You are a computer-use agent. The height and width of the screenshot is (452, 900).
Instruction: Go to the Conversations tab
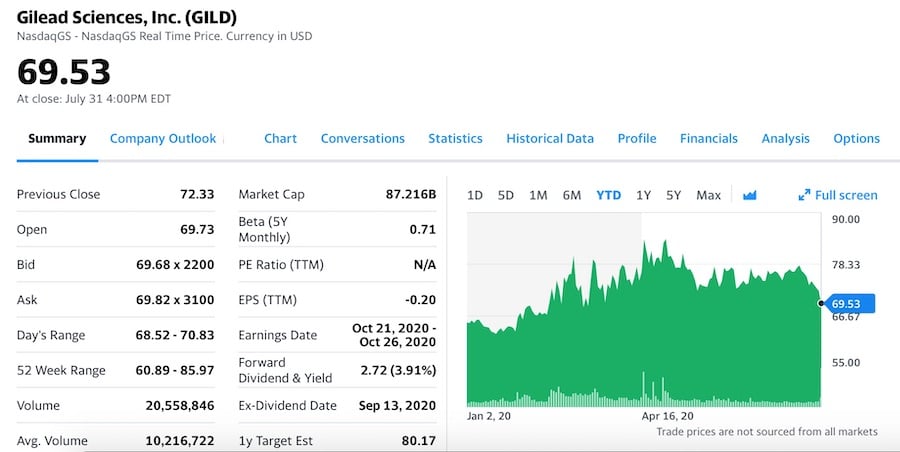tap(362, 138)
